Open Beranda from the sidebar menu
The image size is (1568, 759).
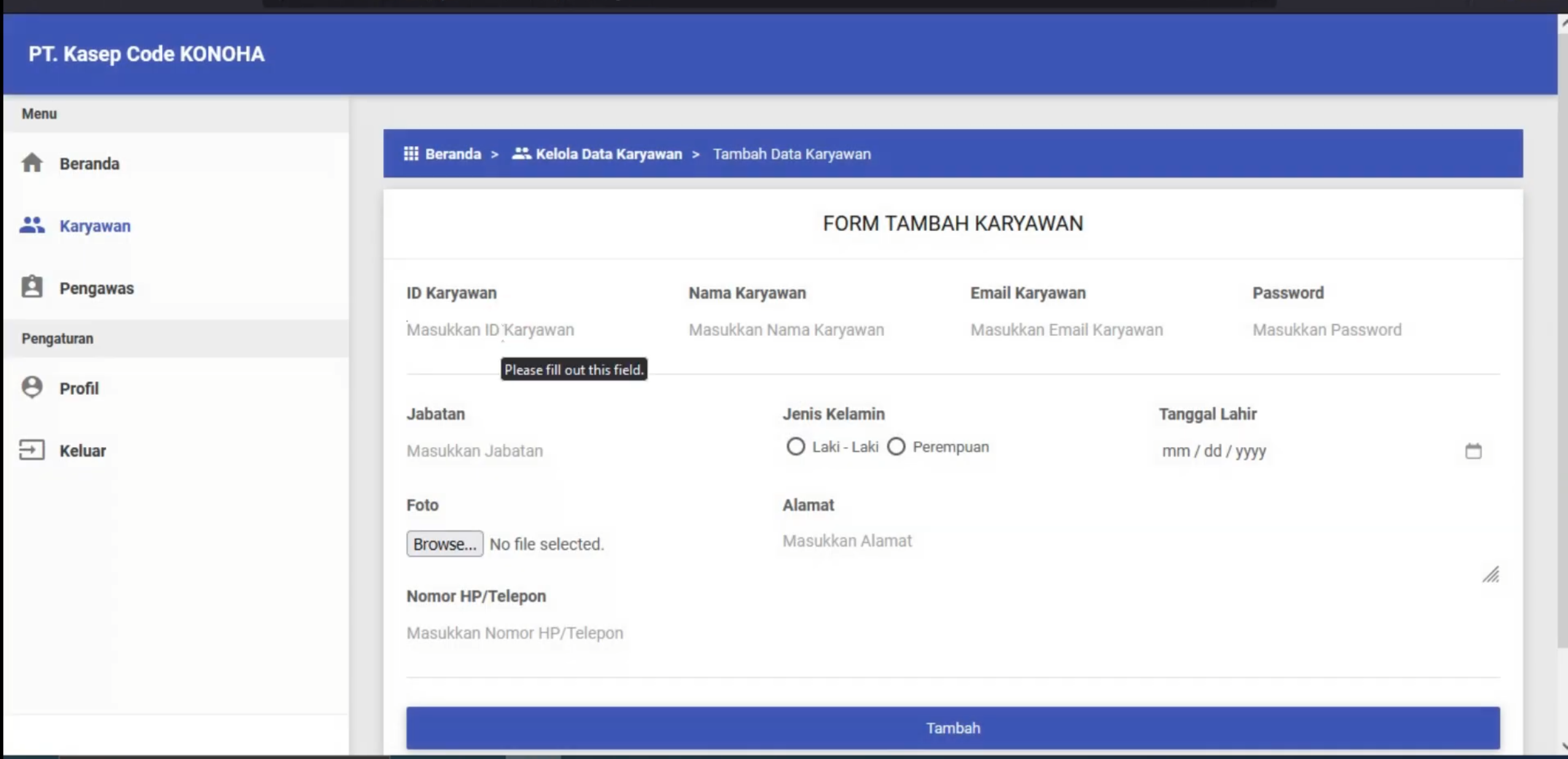pyautogui.click(x=176, y=163)
